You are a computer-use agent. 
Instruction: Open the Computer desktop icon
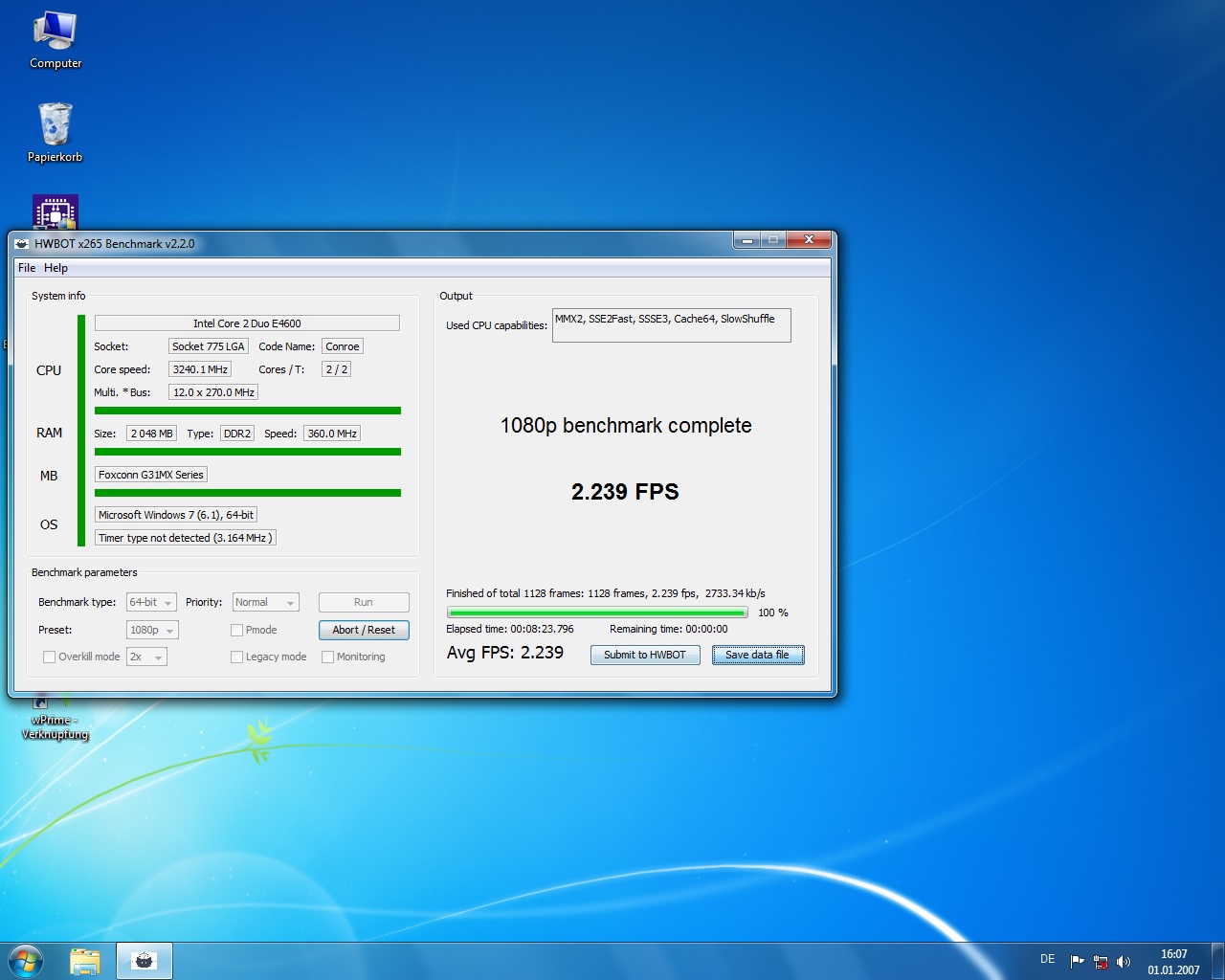[x=56, y=40]
